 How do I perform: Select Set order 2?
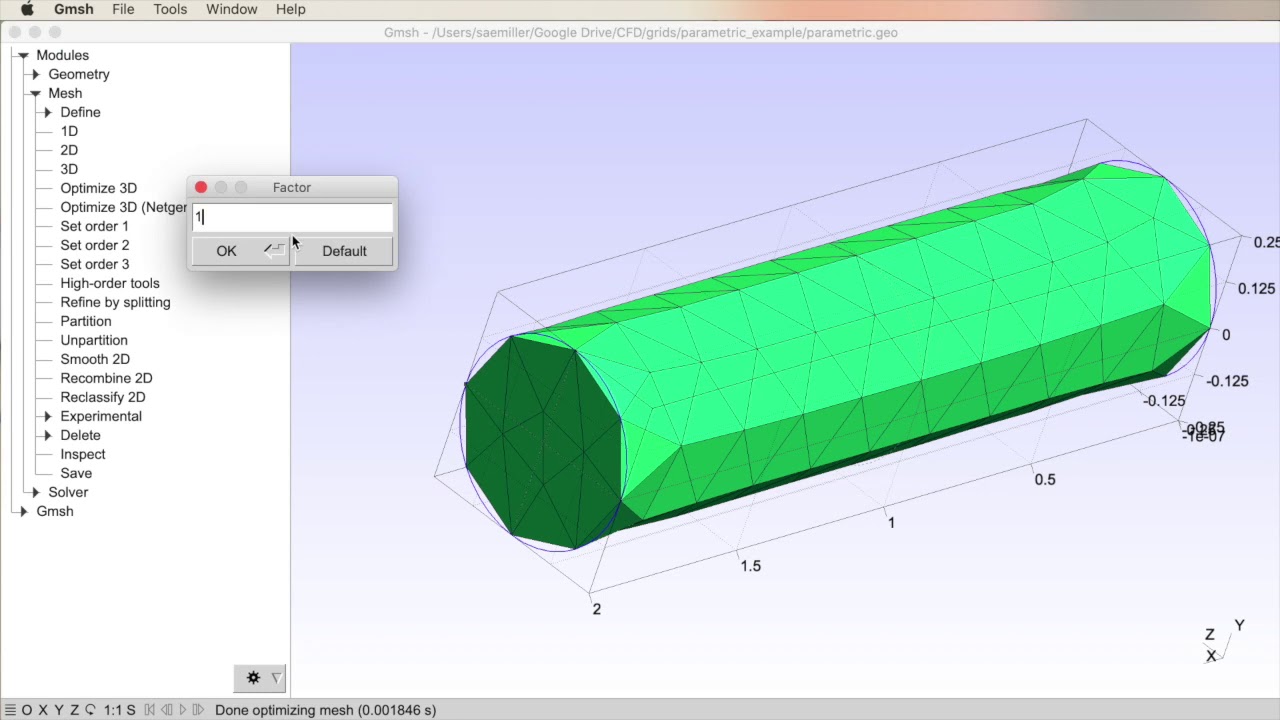[x=94, y=245]
